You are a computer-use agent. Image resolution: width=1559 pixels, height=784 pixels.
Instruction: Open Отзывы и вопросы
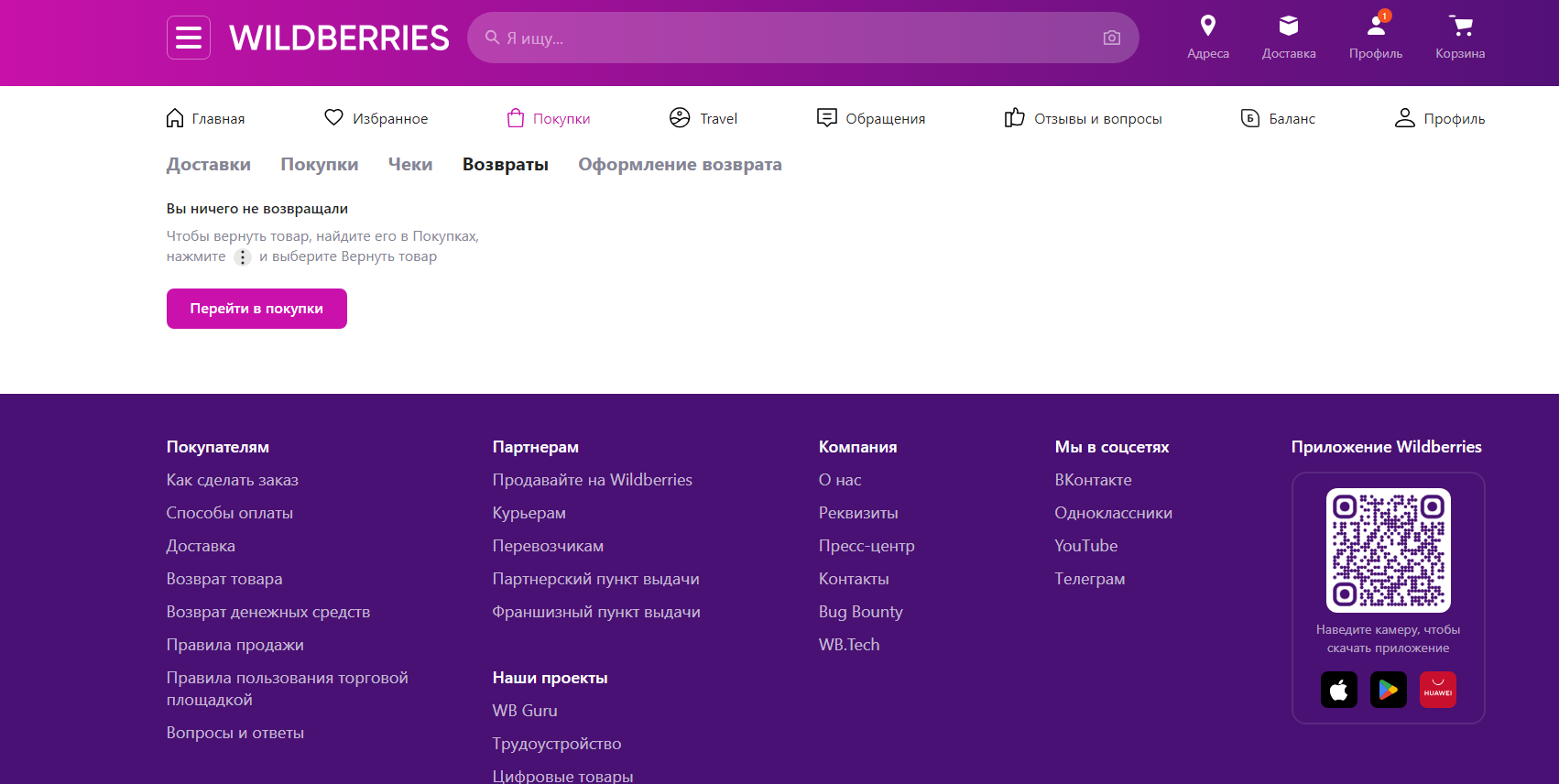(x=1083, y=118)
